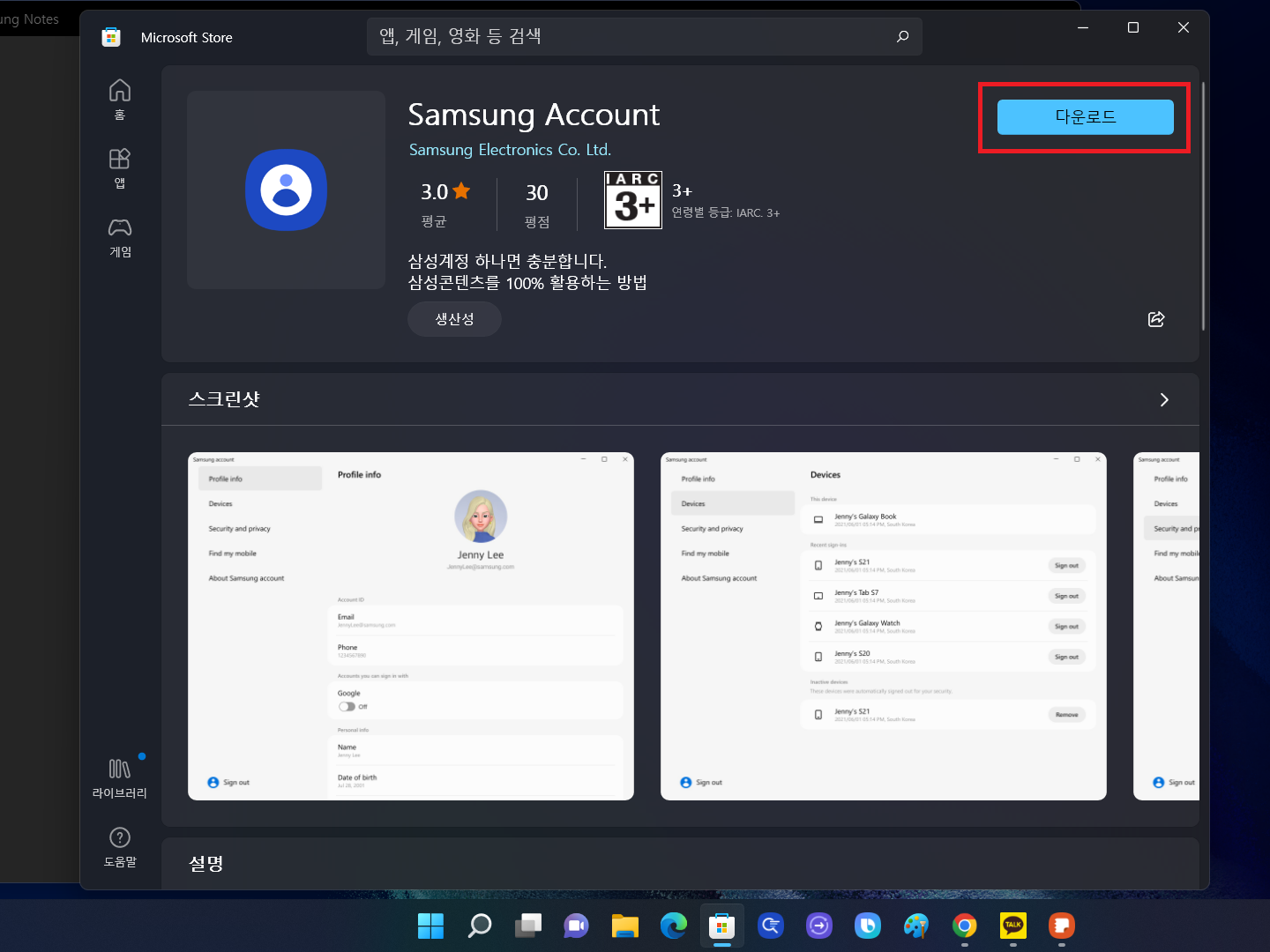The width and height of the screenshot is (1270, 952).
Task: Maximize the Microsoft Store window
Action: pos(1133,27)
